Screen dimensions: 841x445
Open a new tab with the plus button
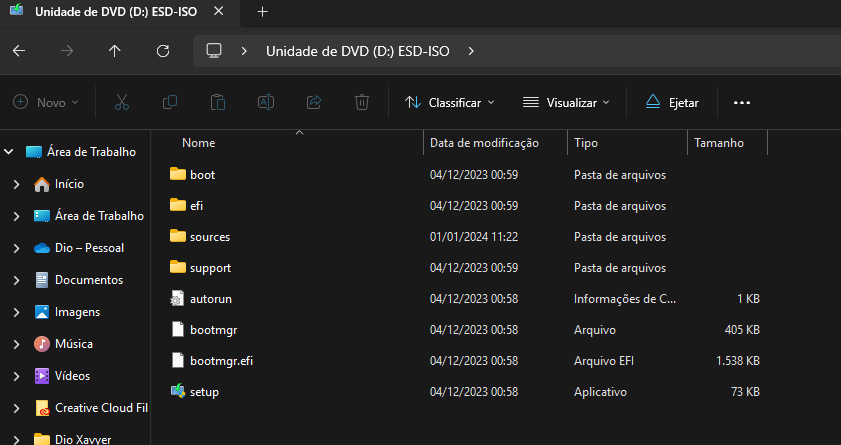tap(262, 12)
